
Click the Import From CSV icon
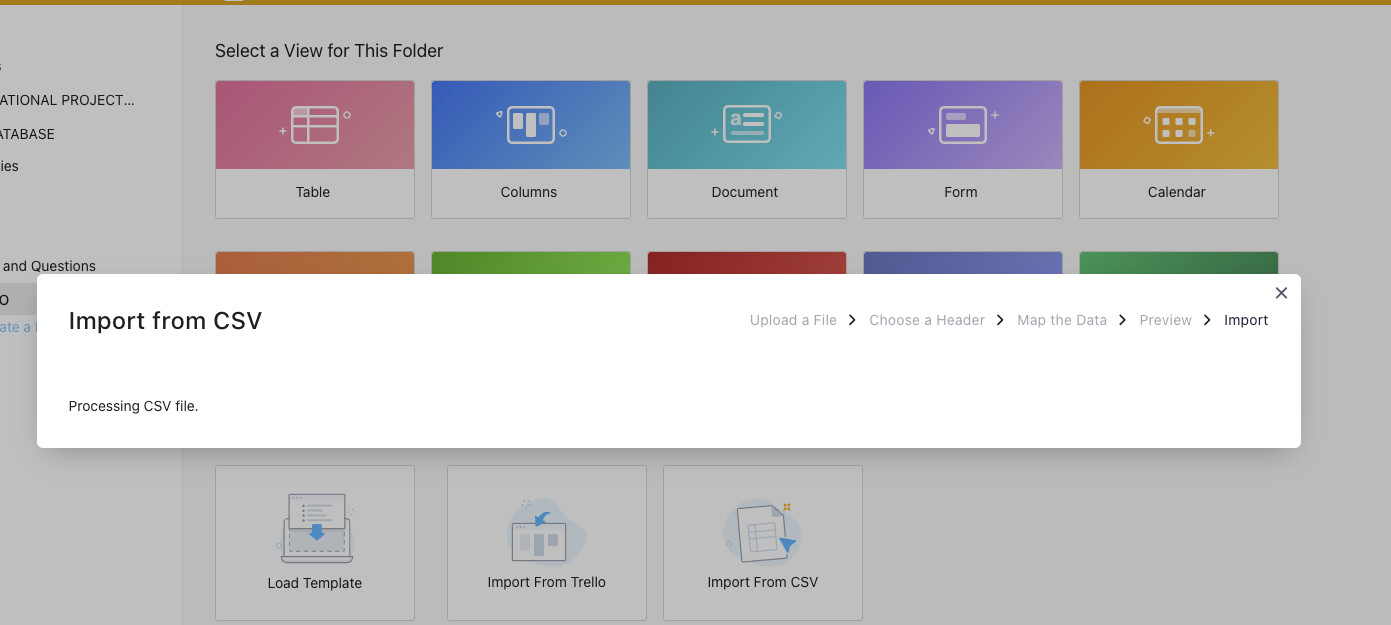click(x=762, y=530)
